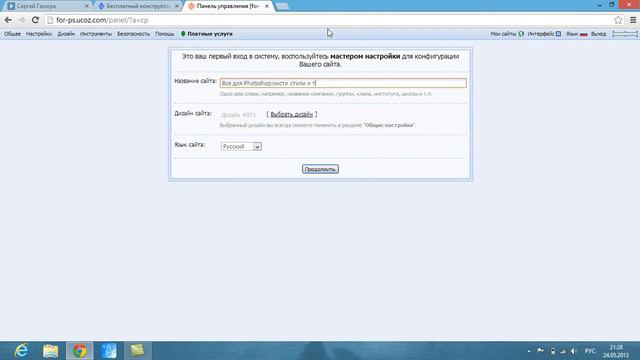Log out using the Выход link

[x=598, y=34]
